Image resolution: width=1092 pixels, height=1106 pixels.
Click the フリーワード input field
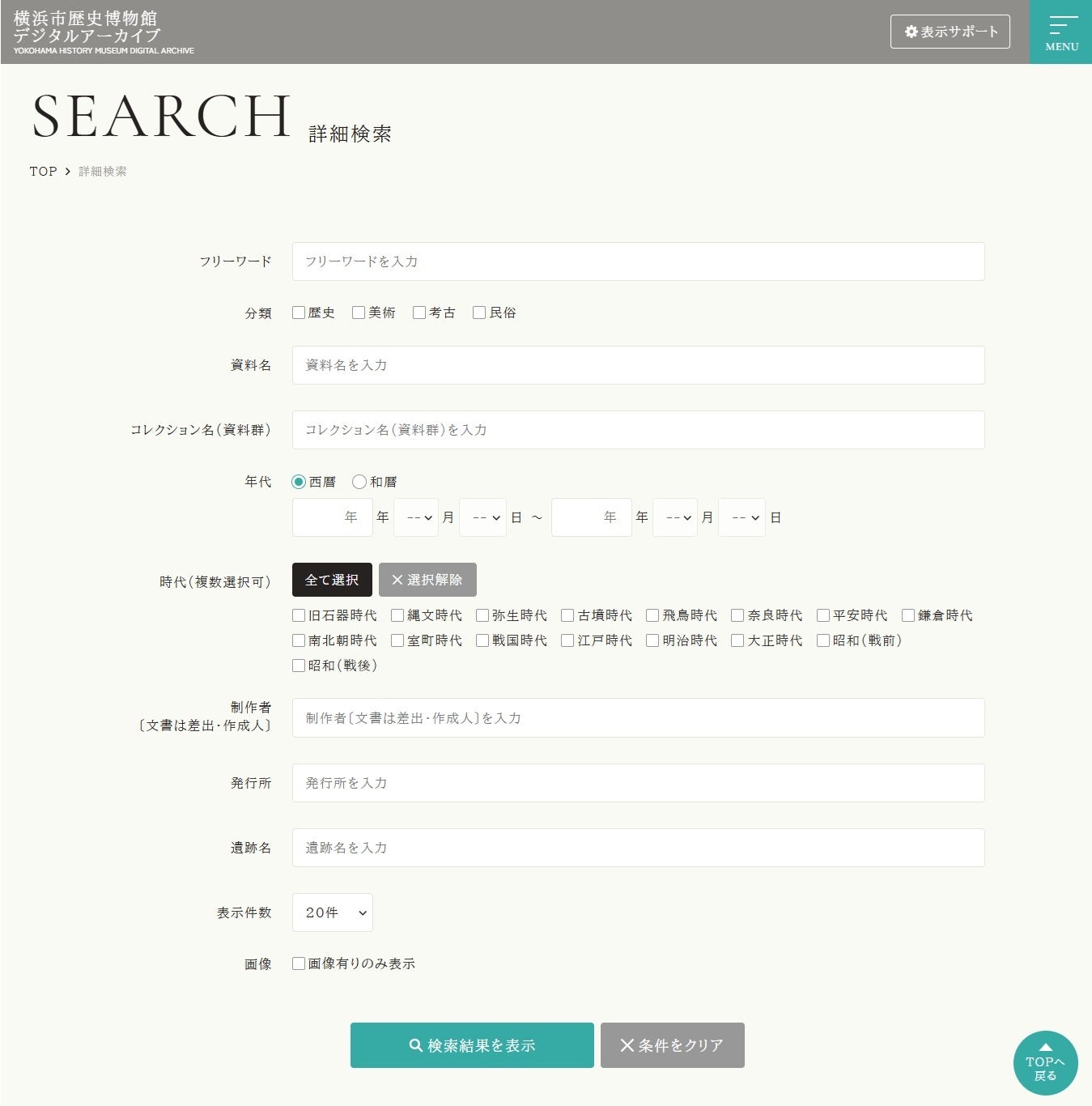(x=638, y=262)
